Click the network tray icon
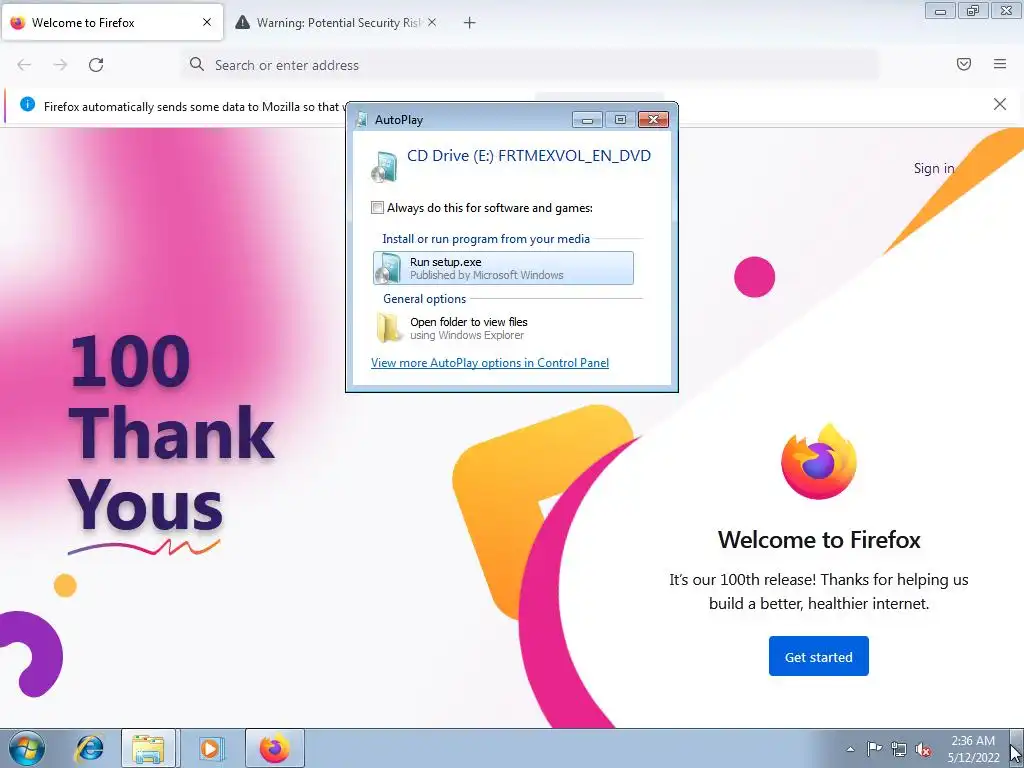The image size is (1024, 768). (x=899, y=749)
